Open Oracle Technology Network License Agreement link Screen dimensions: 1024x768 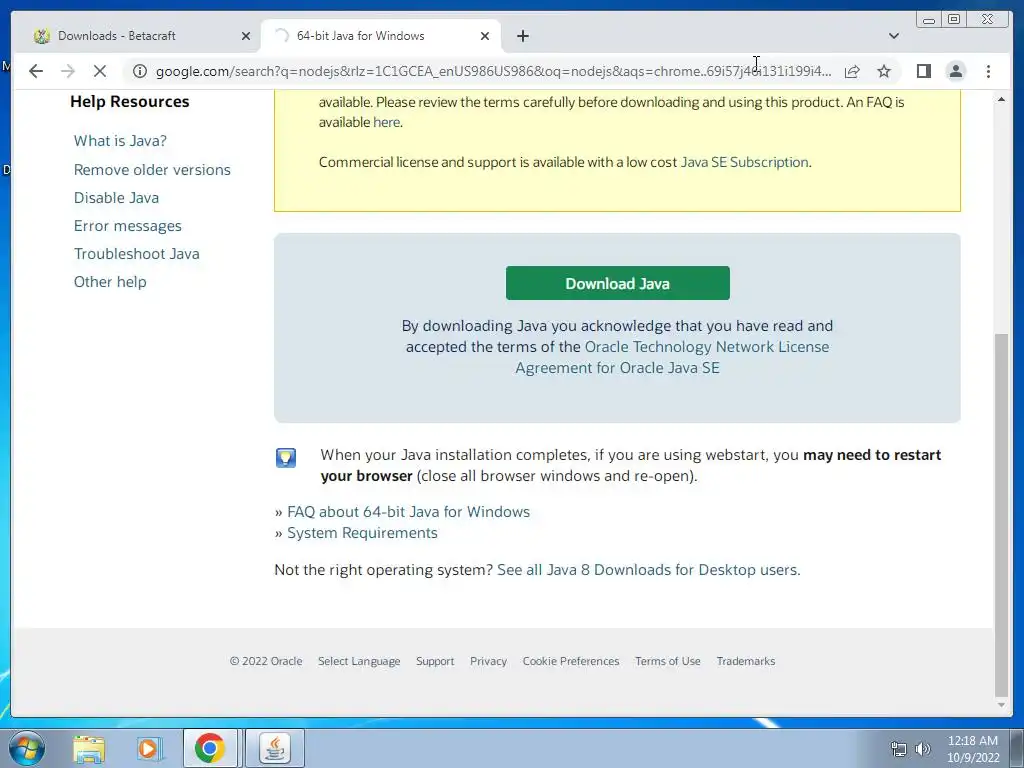673,357
